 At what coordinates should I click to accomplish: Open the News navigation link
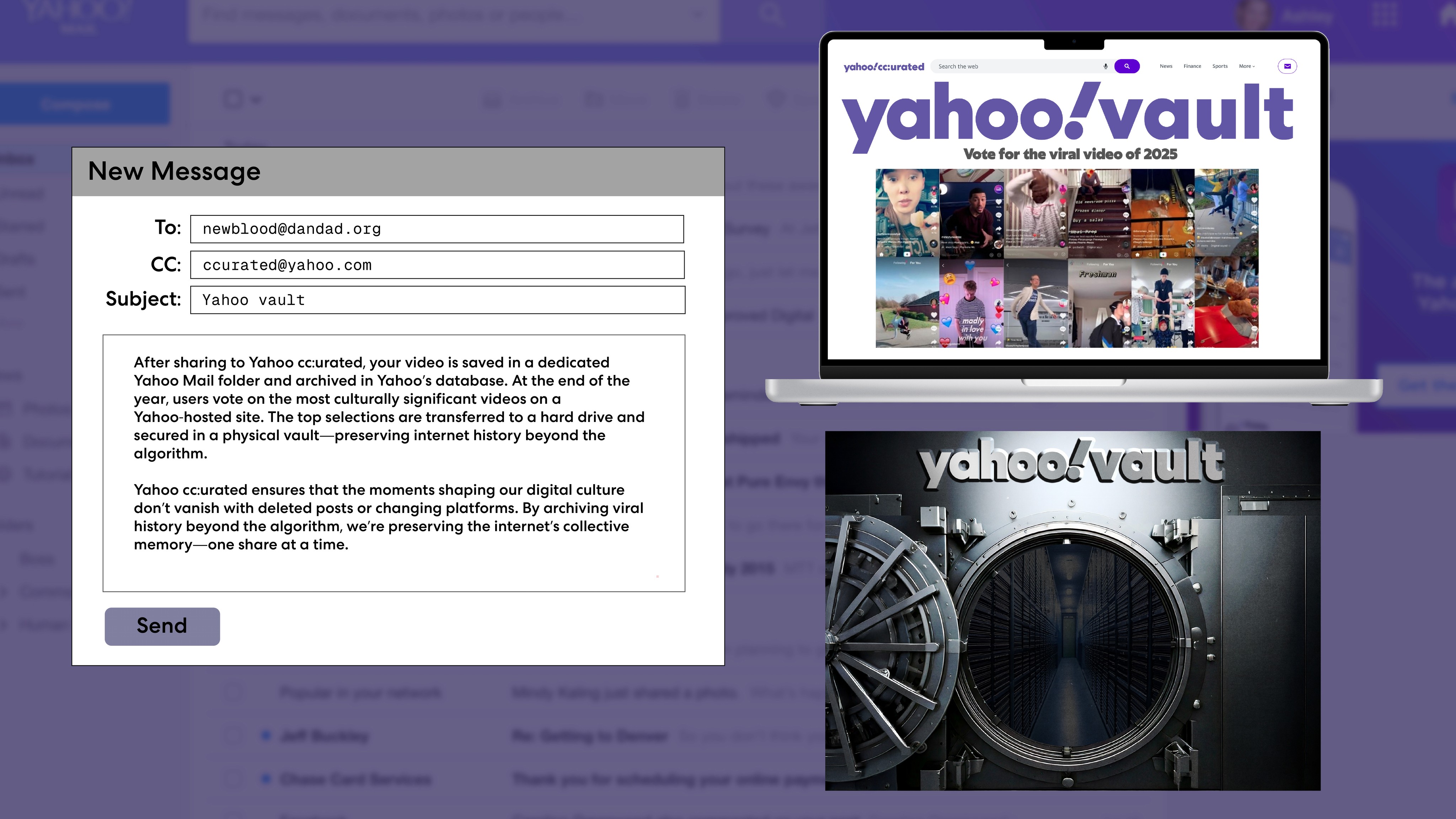click(1166, 66)
